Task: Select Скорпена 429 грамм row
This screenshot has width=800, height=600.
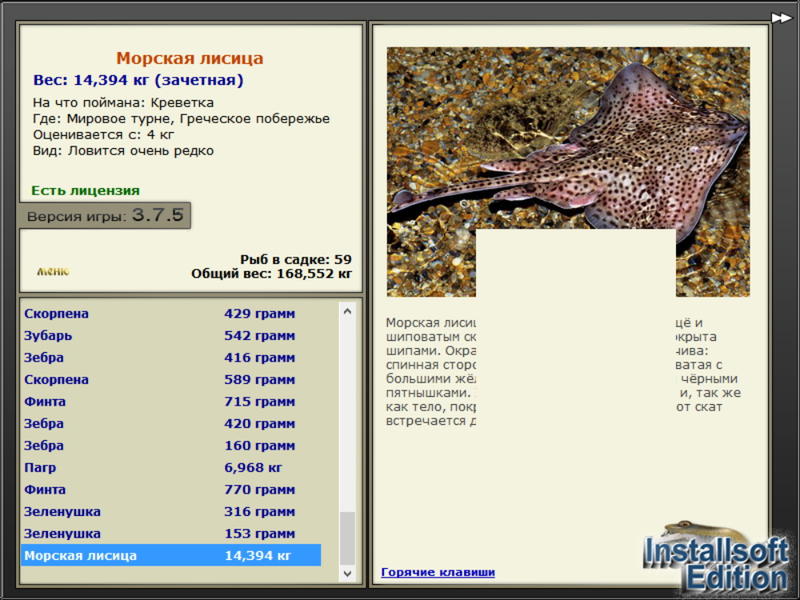Action: click(x=171, y=313)
